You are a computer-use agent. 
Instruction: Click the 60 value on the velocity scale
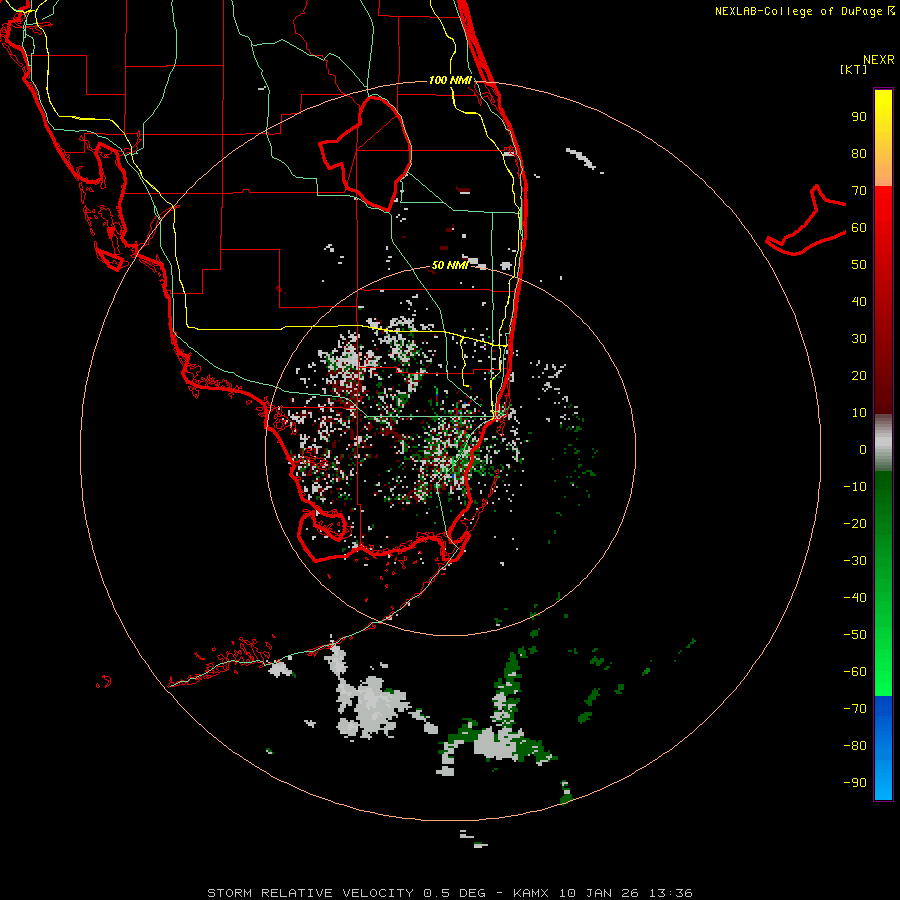pyautogui.click(x=859, y=227)
